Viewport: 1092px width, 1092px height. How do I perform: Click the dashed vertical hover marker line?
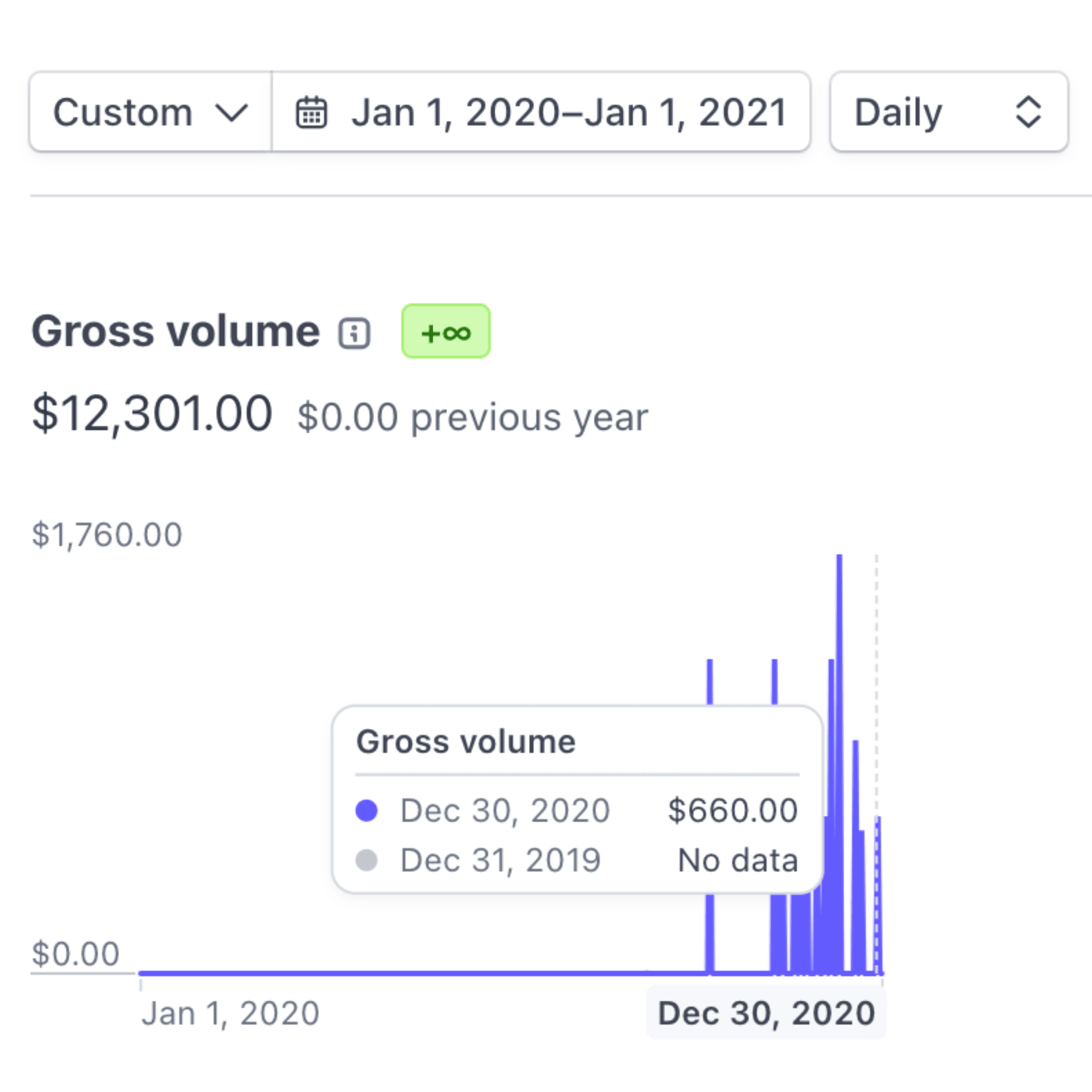click(876, 636)
